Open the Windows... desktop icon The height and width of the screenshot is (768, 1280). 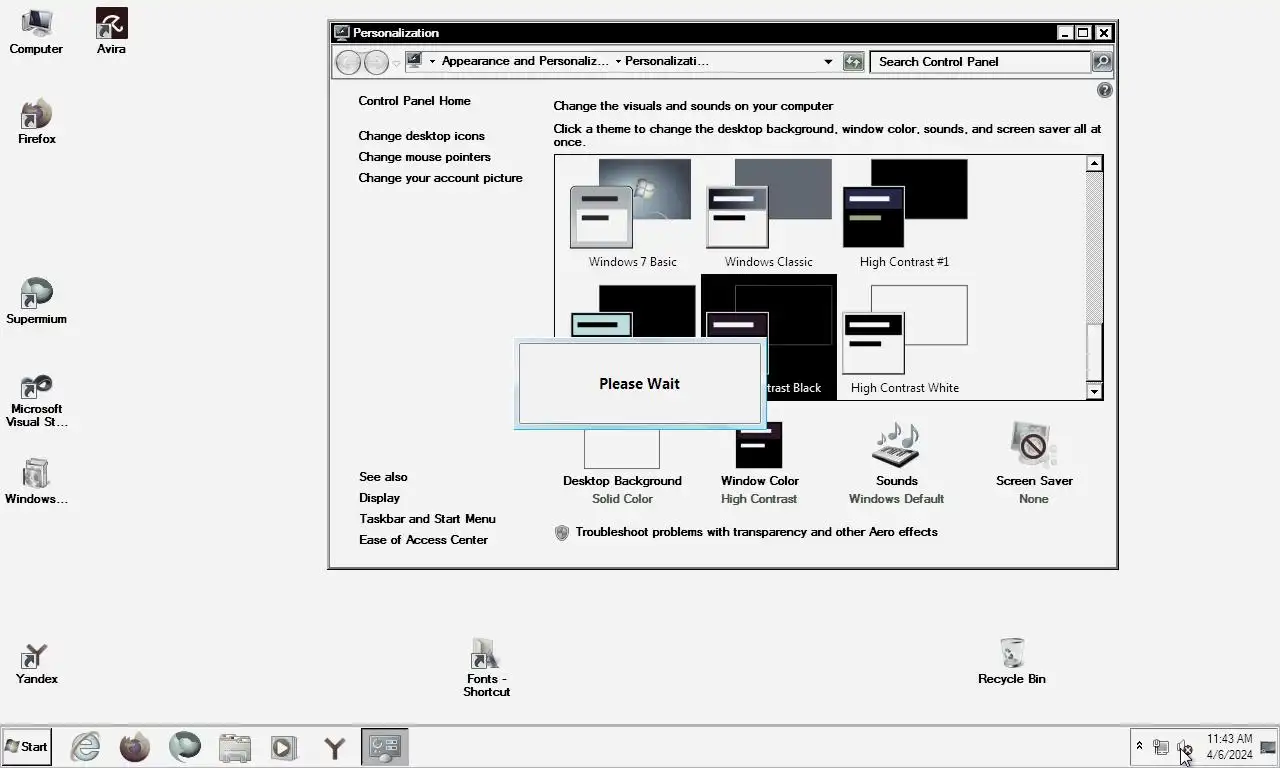click(36, 482)
